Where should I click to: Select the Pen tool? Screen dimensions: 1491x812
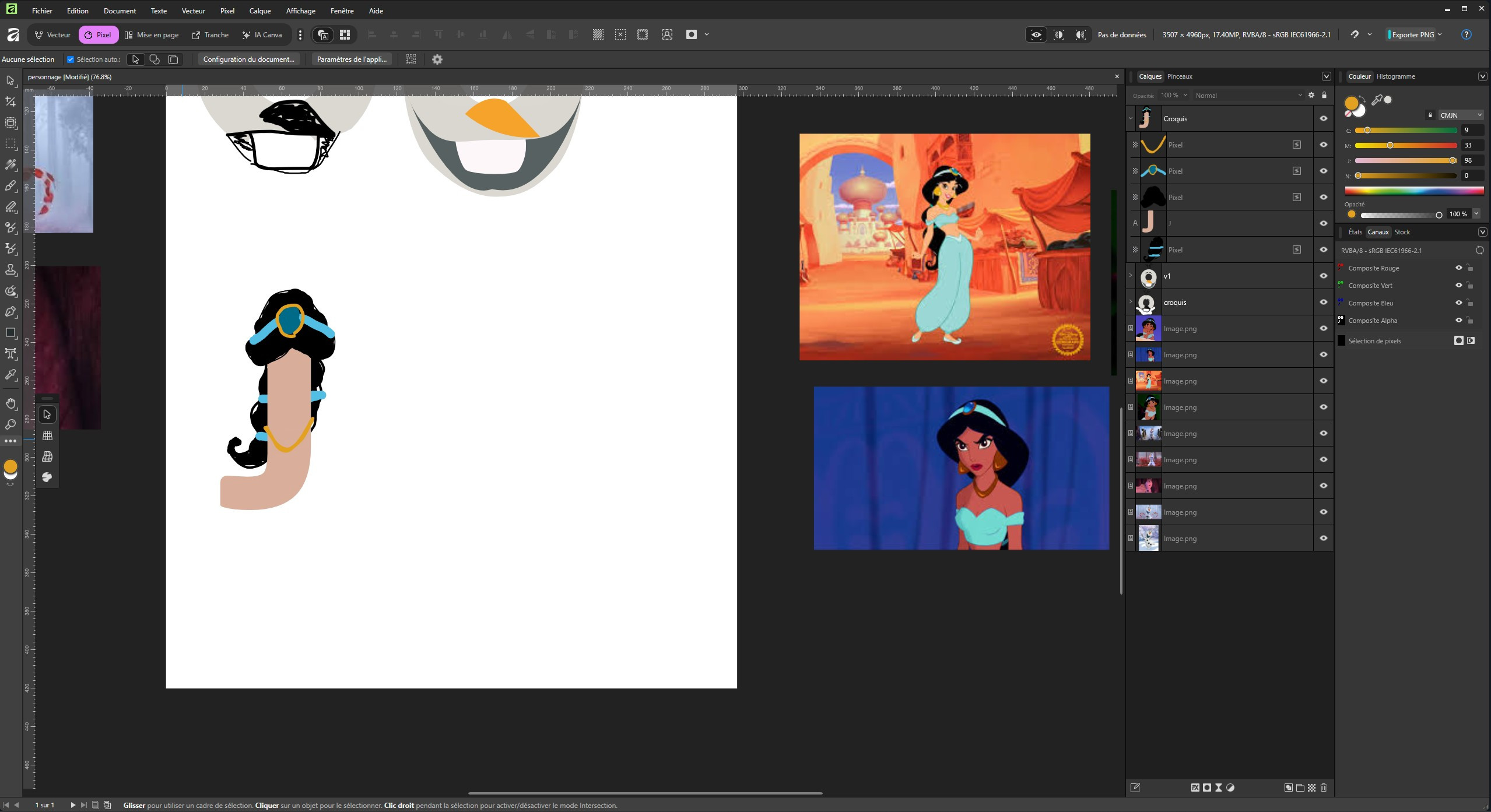[10, 312]
